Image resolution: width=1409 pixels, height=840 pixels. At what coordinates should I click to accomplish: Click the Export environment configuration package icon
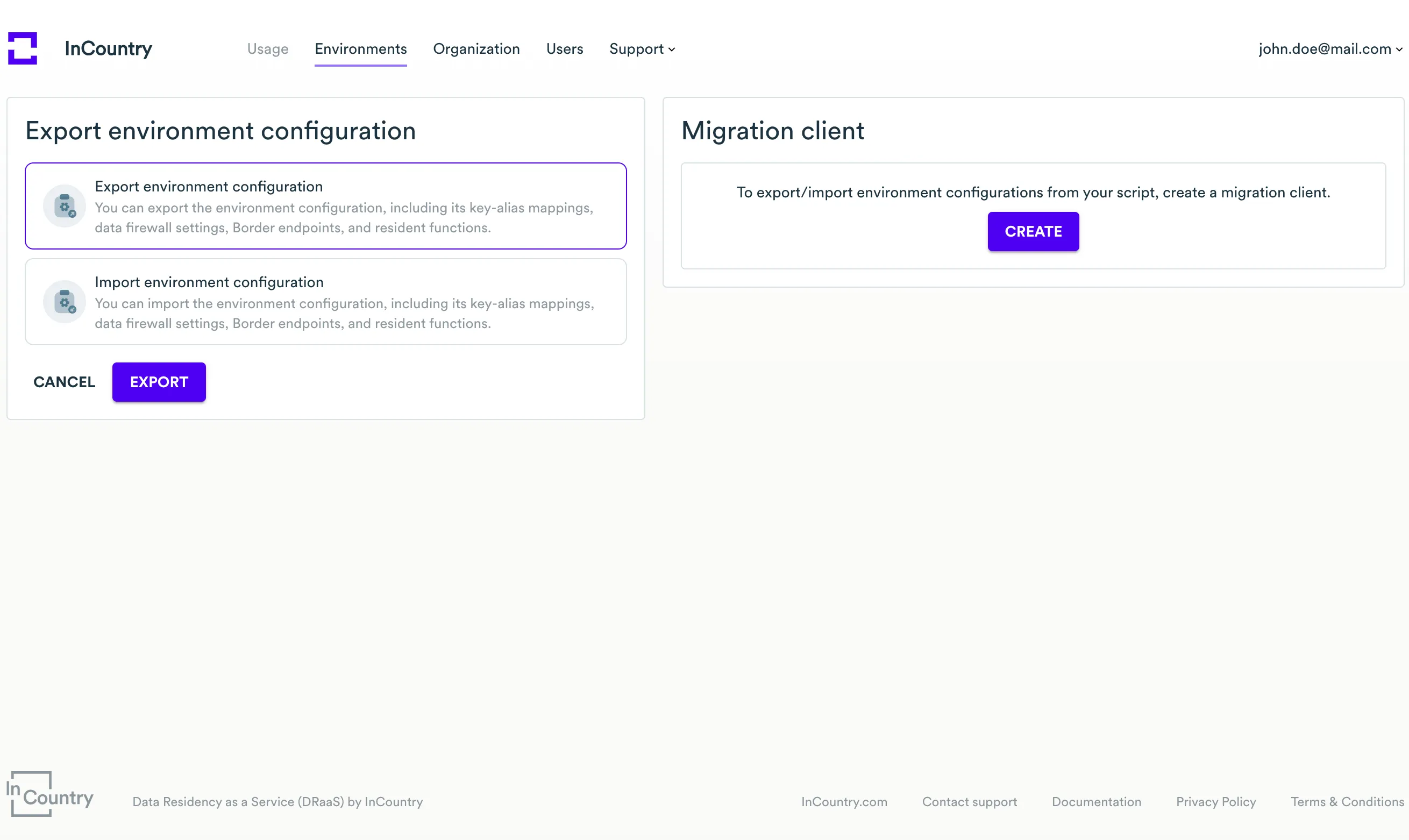pos(64,205)
